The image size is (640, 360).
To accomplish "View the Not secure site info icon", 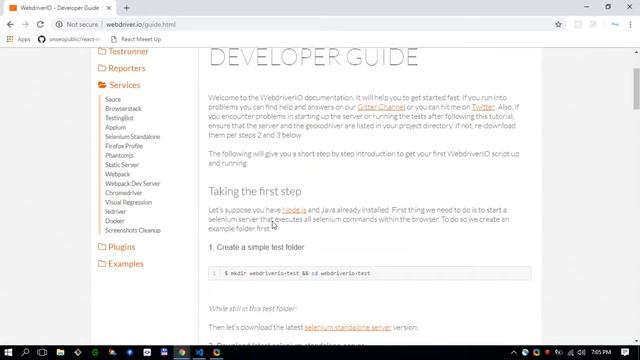I will pyautogui.click(x=59, y=24).
